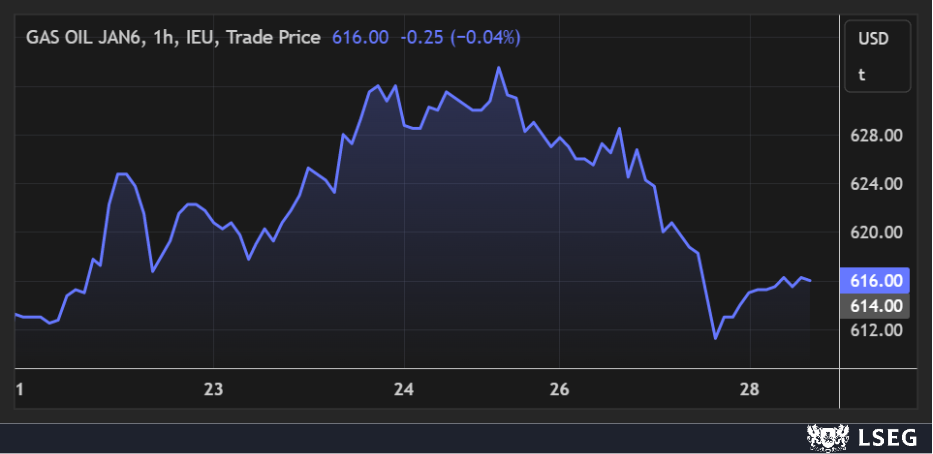Click the 620.00 price axis label
The width and height of the screenshot is (933, 454).
coord(877,232)
